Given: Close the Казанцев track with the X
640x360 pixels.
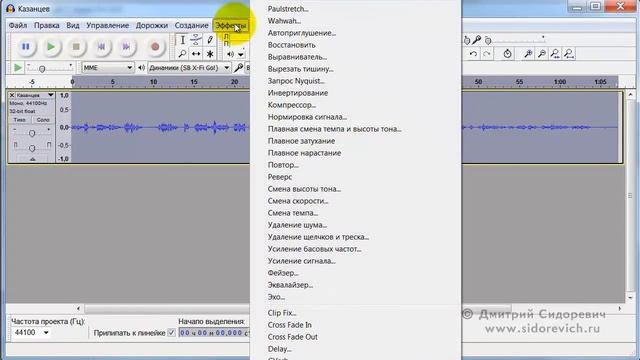Looking at the screenshot, I should click(12, 95).
